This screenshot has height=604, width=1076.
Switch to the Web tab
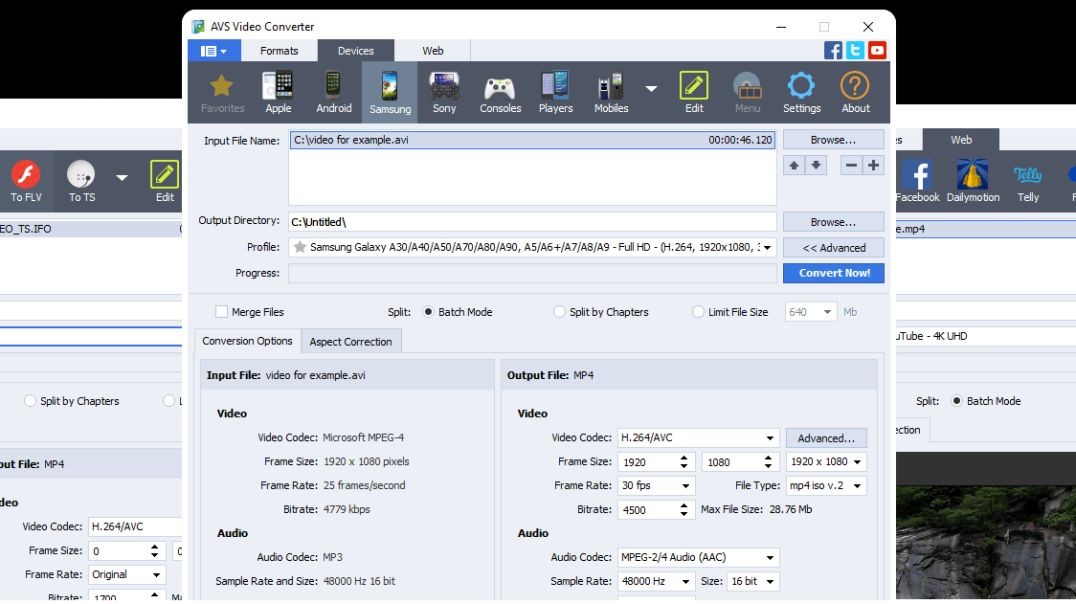pos(432,51)
